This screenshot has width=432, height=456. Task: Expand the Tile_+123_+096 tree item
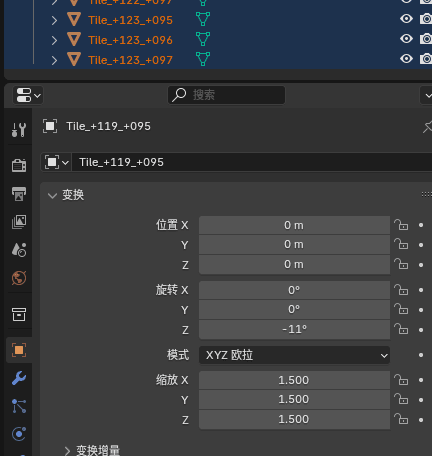54,40
